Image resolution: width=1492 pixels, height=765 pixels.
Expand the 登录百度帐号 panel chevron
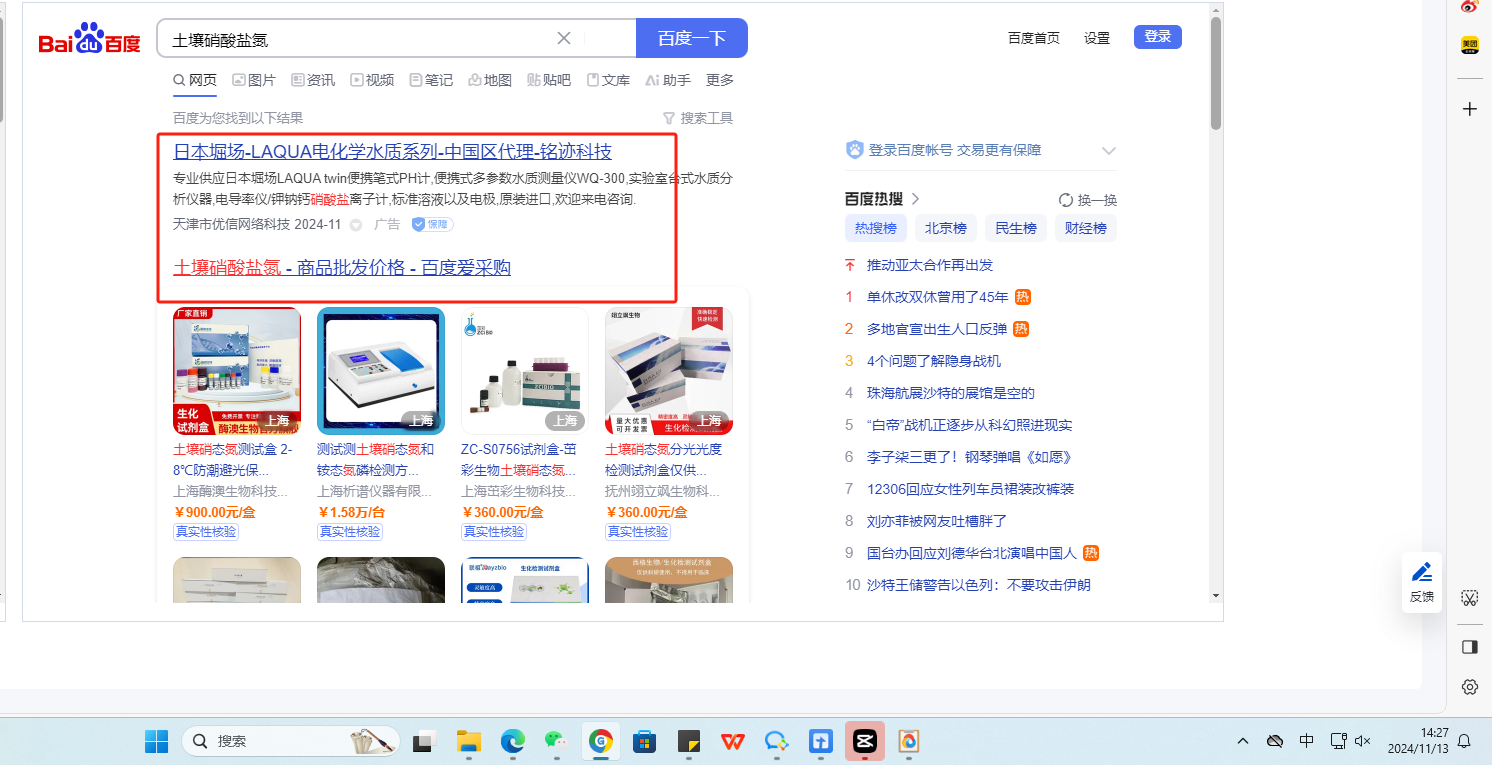coord(1108,150)
